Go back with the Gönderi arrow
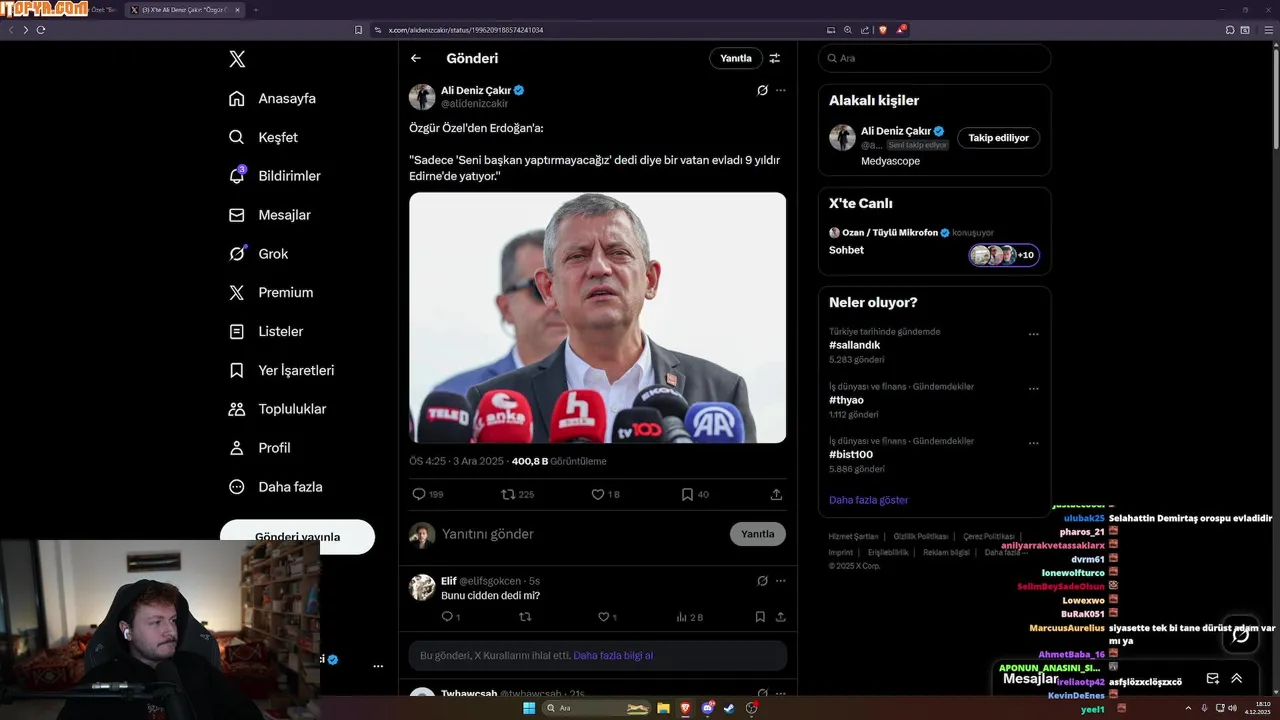1280x720 pixels. (416, 58)
